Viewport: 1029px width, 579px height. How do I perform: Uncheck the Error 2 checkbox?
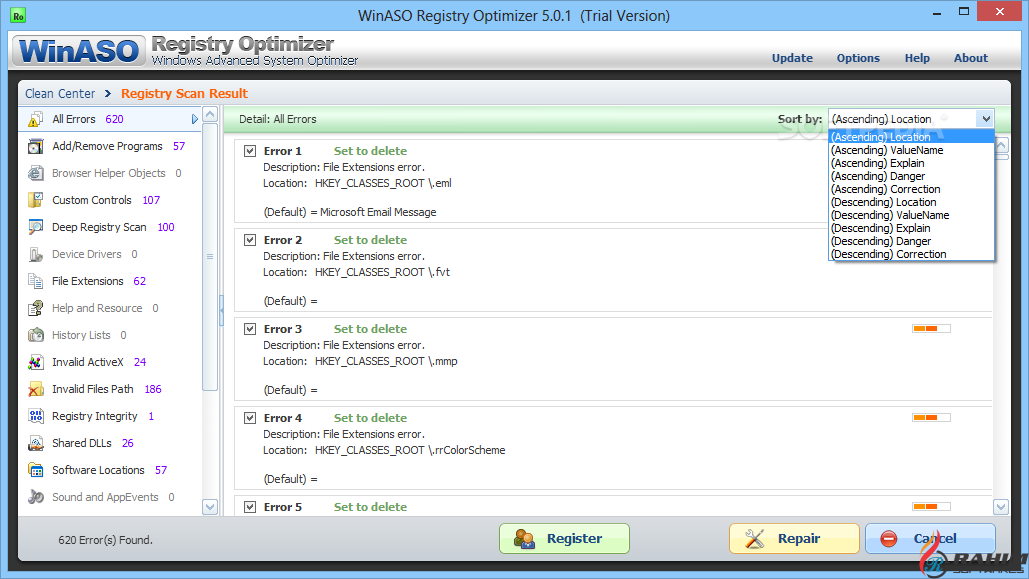click(250, 240)
